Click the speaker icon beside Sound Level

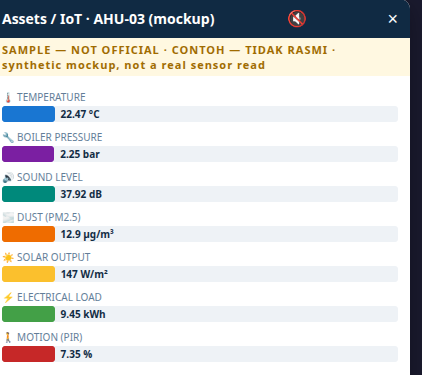(x=8, y=177)
